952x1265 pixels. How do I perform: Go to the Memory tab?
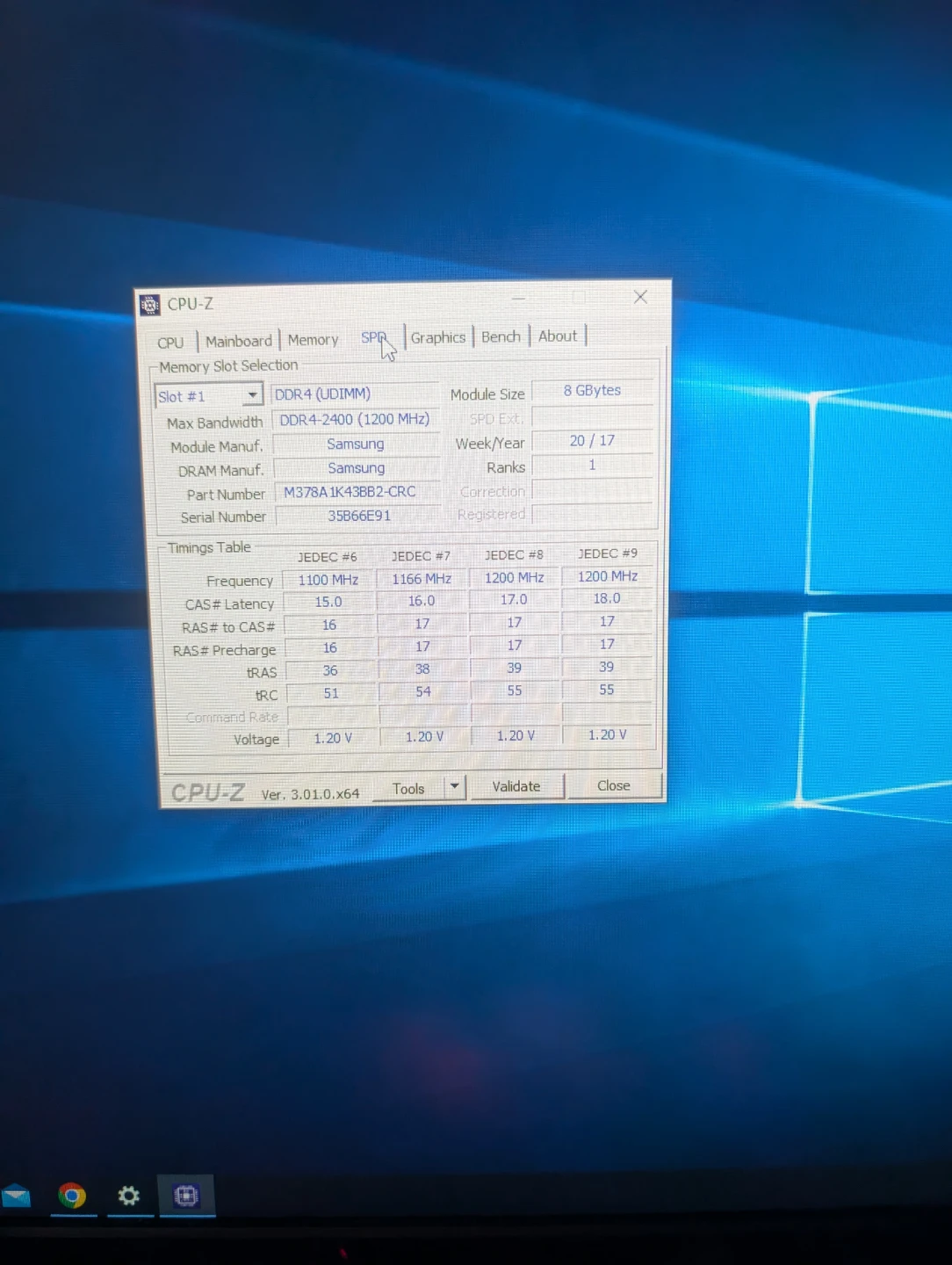pos(313,340)
